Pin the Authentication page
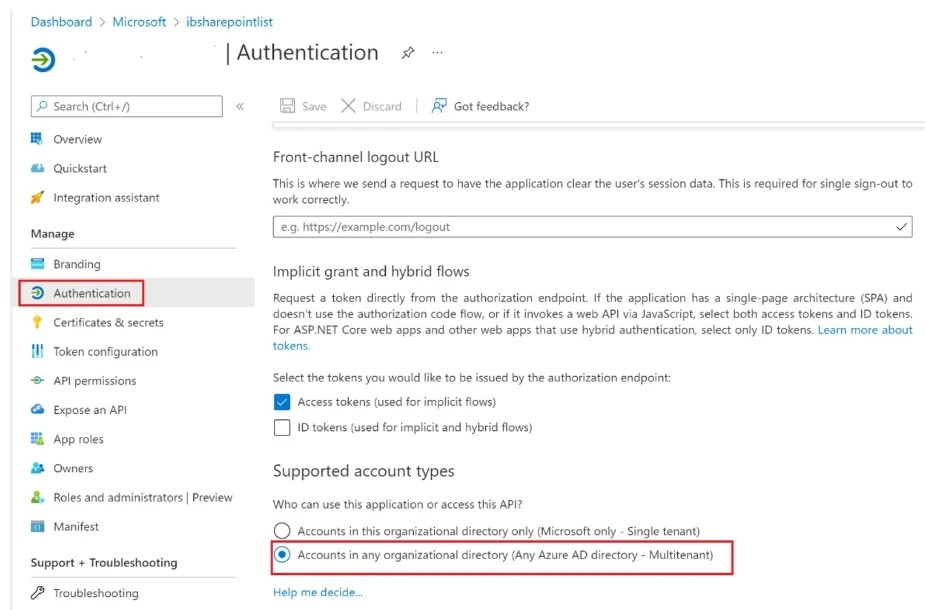926x610 pixels. click(408, 54)
